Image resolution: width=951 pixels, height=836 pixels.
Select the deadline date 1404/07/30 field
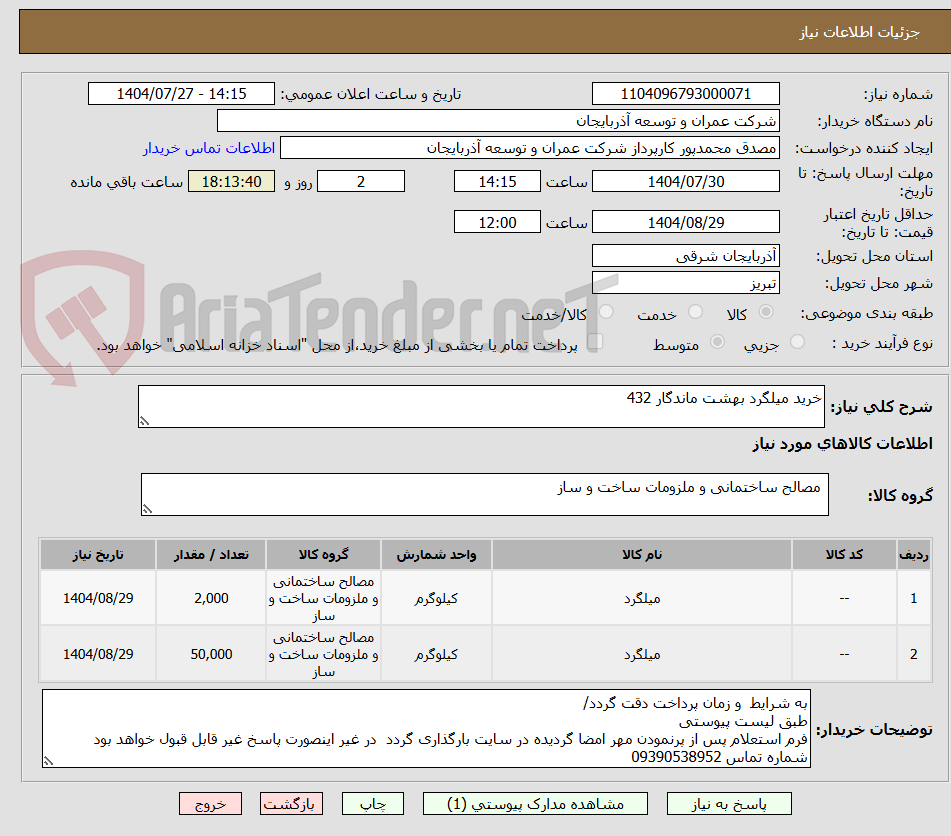tap(686, 181)
